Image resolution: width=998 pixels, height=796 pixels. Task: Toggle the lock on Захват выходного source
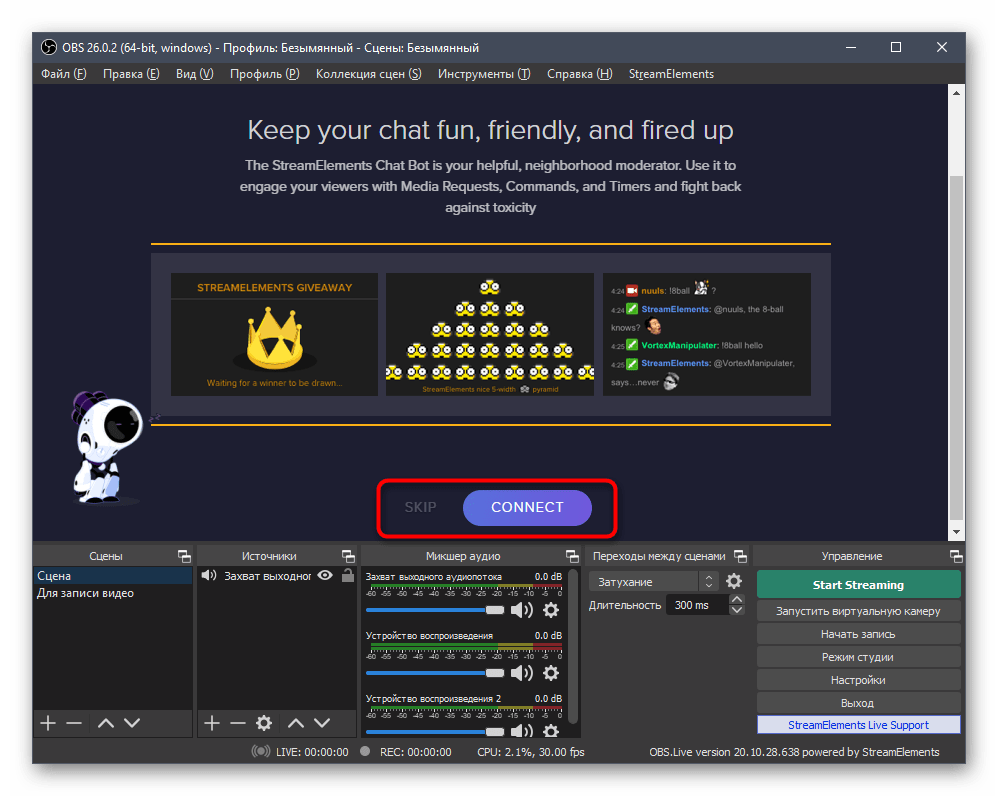[347, 576]
